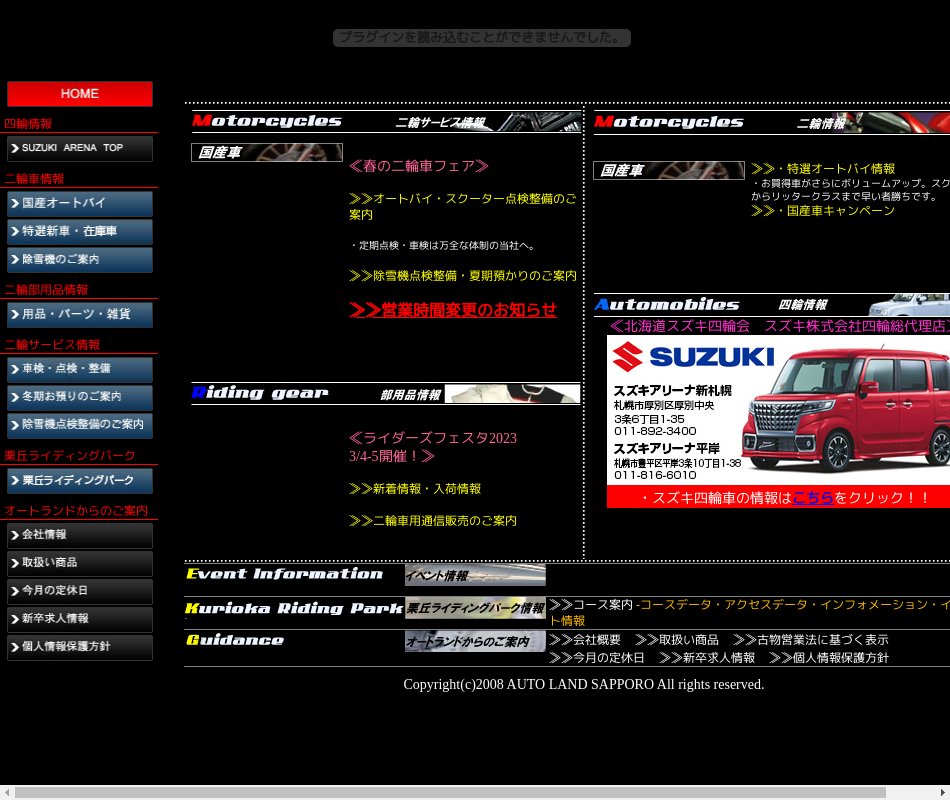Open 個人情報保護方針 sidebar button
The image size is (950, 800).
(x=80, y=647)
